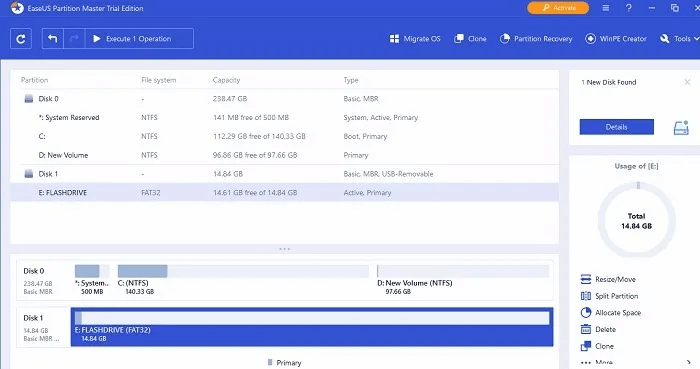Click 'Basic, MBR, USB-Removable' type cell
This screenshot has height=369, width=700.
coord(388,174)
